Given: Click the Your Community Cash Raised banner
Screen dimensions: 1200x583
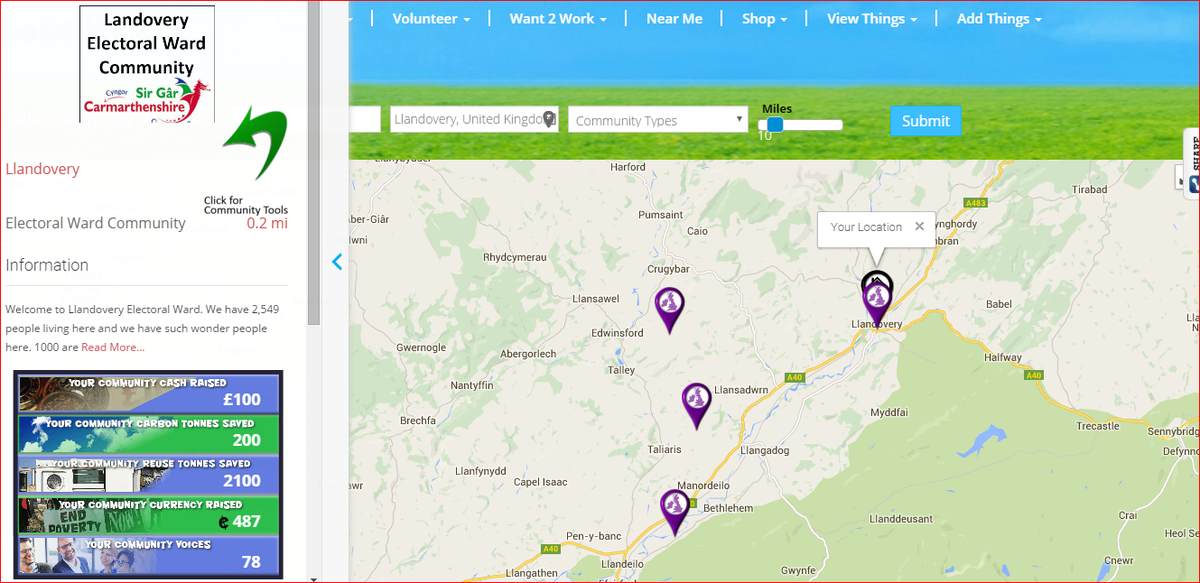Looking at the screenshot, I should click(148, 392).
